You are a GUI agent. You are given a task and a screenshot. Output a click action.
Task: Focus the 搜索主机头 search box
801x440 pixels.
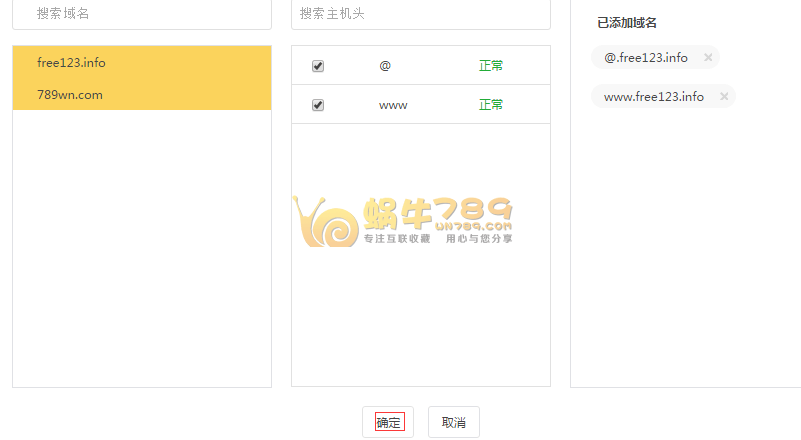420,14
